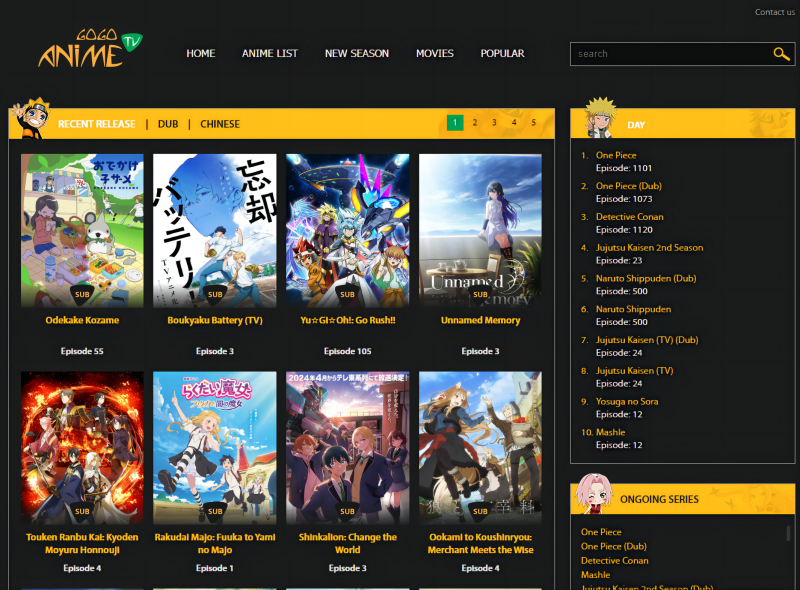Open page 5 of recent releases

534,121
